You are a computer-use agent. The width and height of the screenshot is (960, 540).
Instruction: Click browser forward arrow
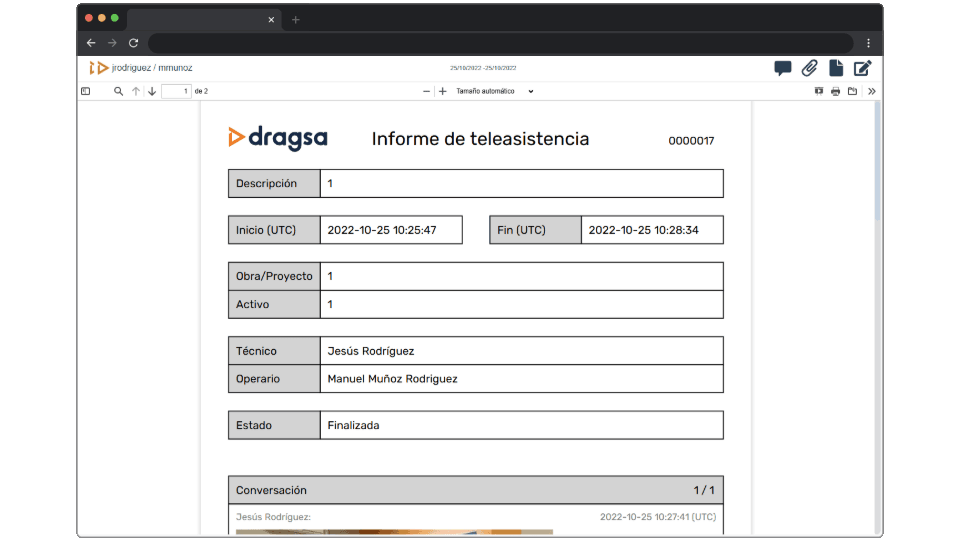click(112, 43)
